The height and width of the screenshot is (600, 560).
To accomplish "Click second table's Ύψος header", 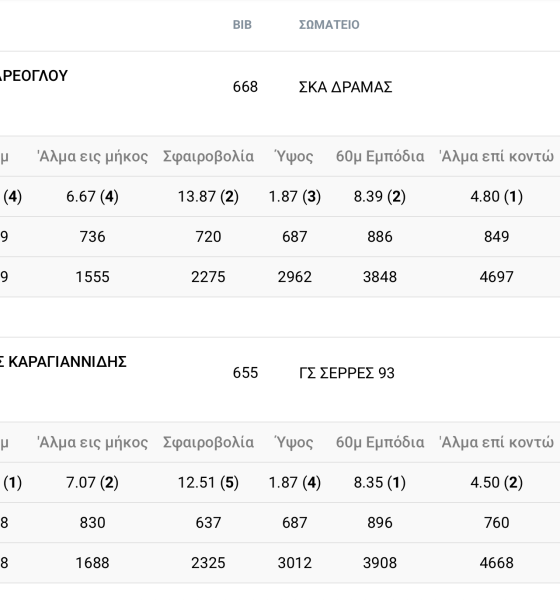I will 294,442.
